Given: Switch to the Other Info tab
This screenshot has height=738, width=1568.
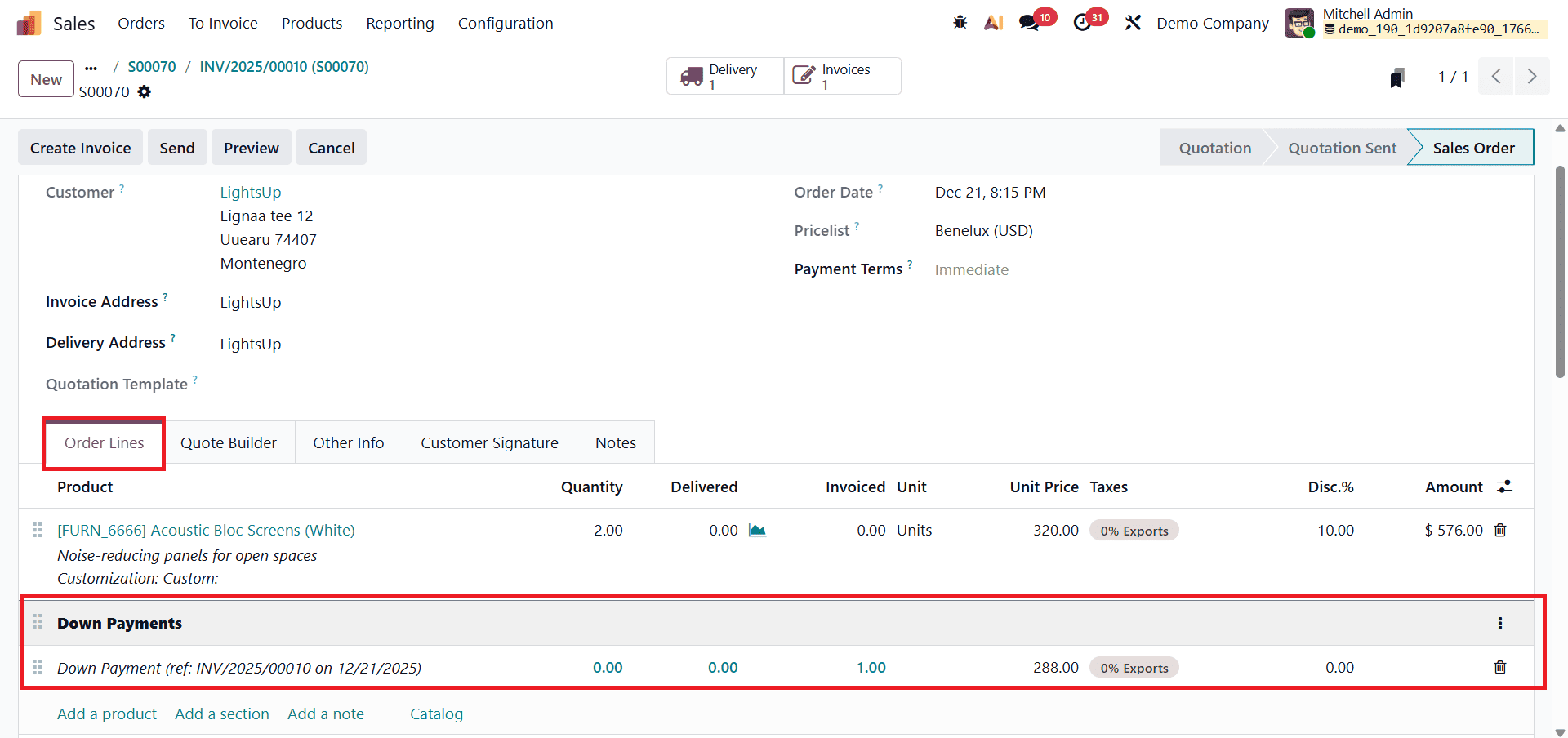Looking at the screenshot, I should (349, 442).
